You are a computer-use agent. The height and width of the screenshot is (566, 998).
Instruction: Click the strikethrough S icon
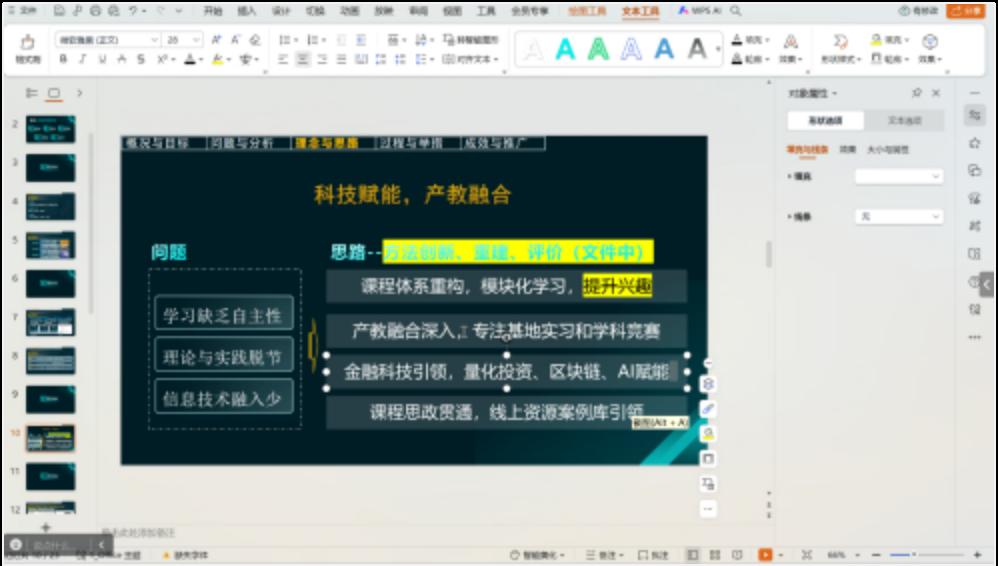click(139, 60)
